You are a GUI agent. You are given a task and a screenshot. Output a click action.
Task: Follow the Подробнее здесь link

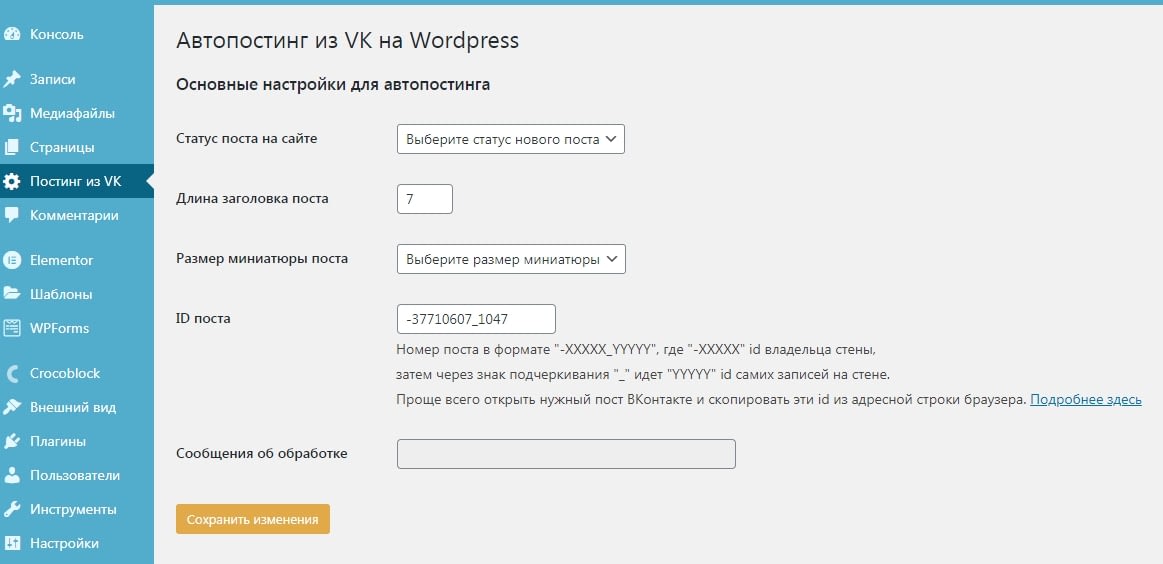coord(1086,400)
